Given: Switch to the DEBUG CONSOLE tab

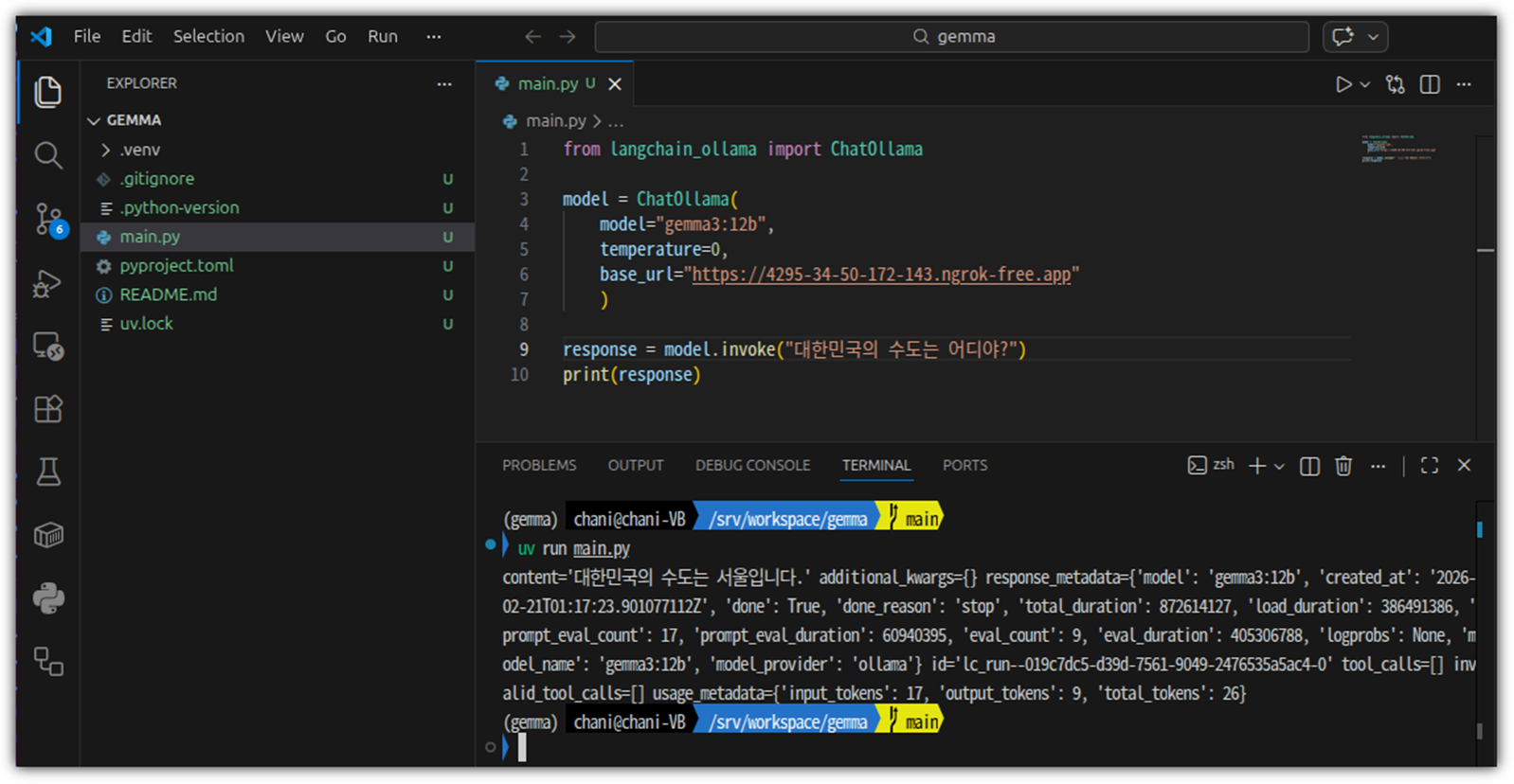Looking at the screenshot, I should [x=753, y=465].
